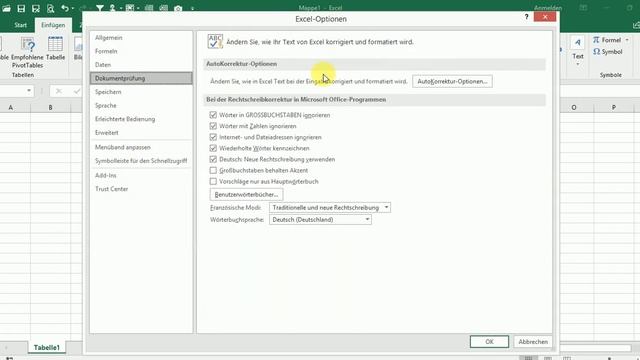Viewport: 640px width, 360px height.
Task: Enable 'Vorschläge nur aus Hauptwörterbuch' checkbox
Action: [213, 181]
